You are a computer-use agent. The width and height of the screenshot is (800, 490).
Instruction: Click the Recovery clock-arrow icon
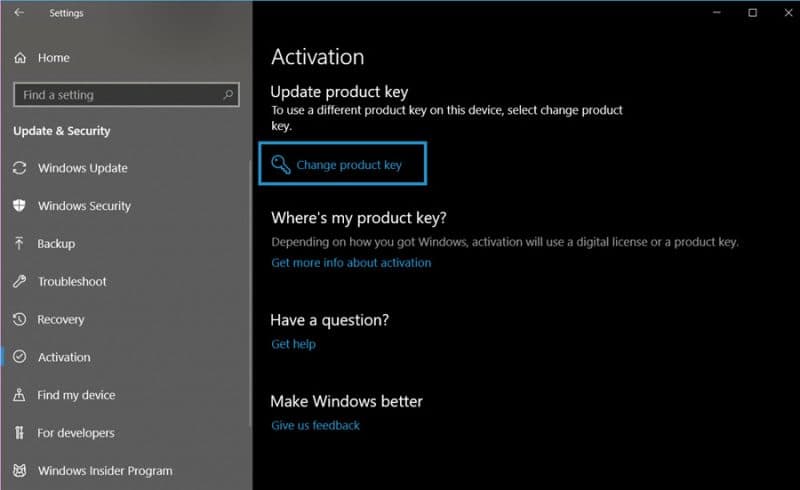tap(19, 319)
